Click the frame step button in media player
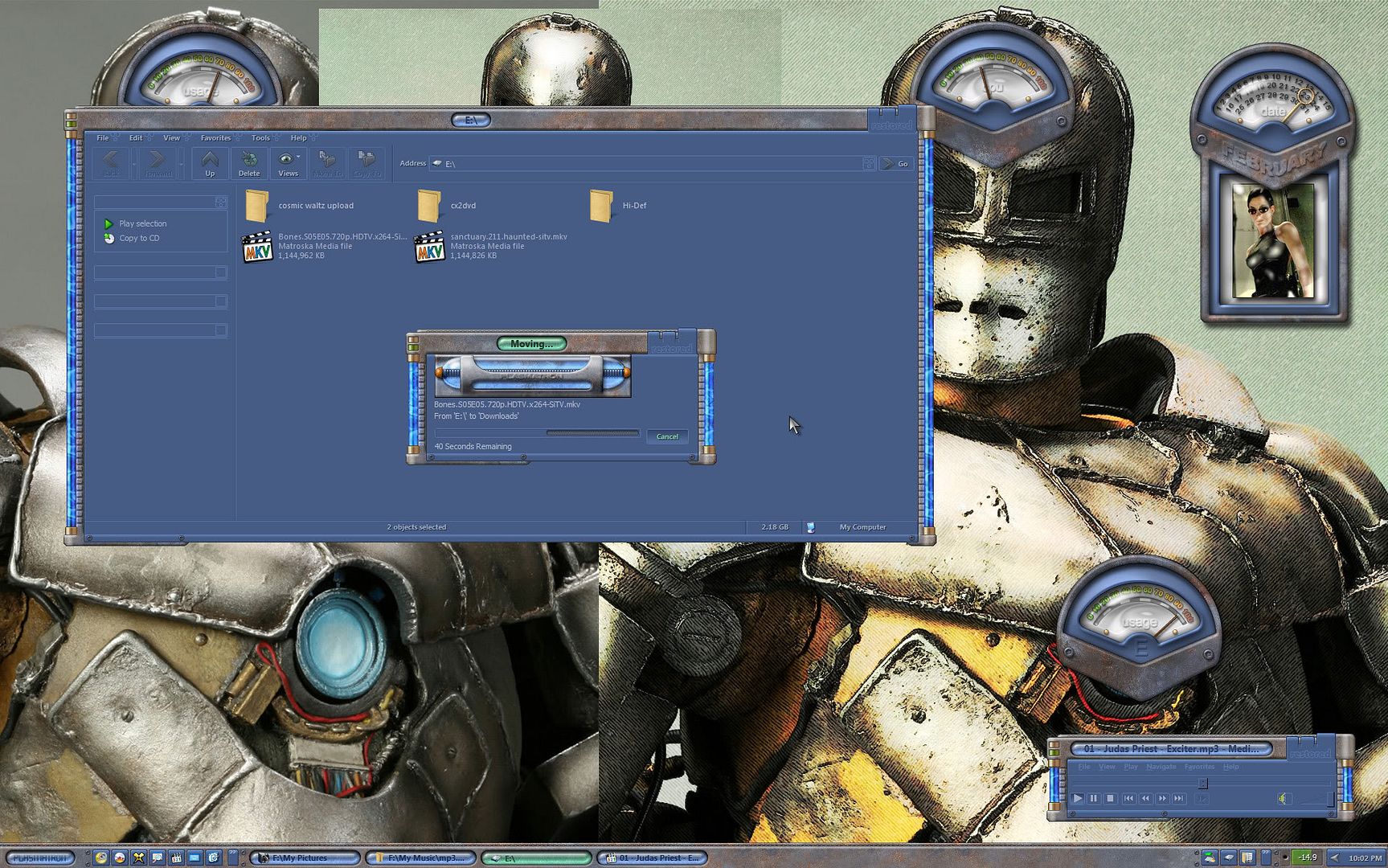1388x868 pixels. click(1202, 798)
